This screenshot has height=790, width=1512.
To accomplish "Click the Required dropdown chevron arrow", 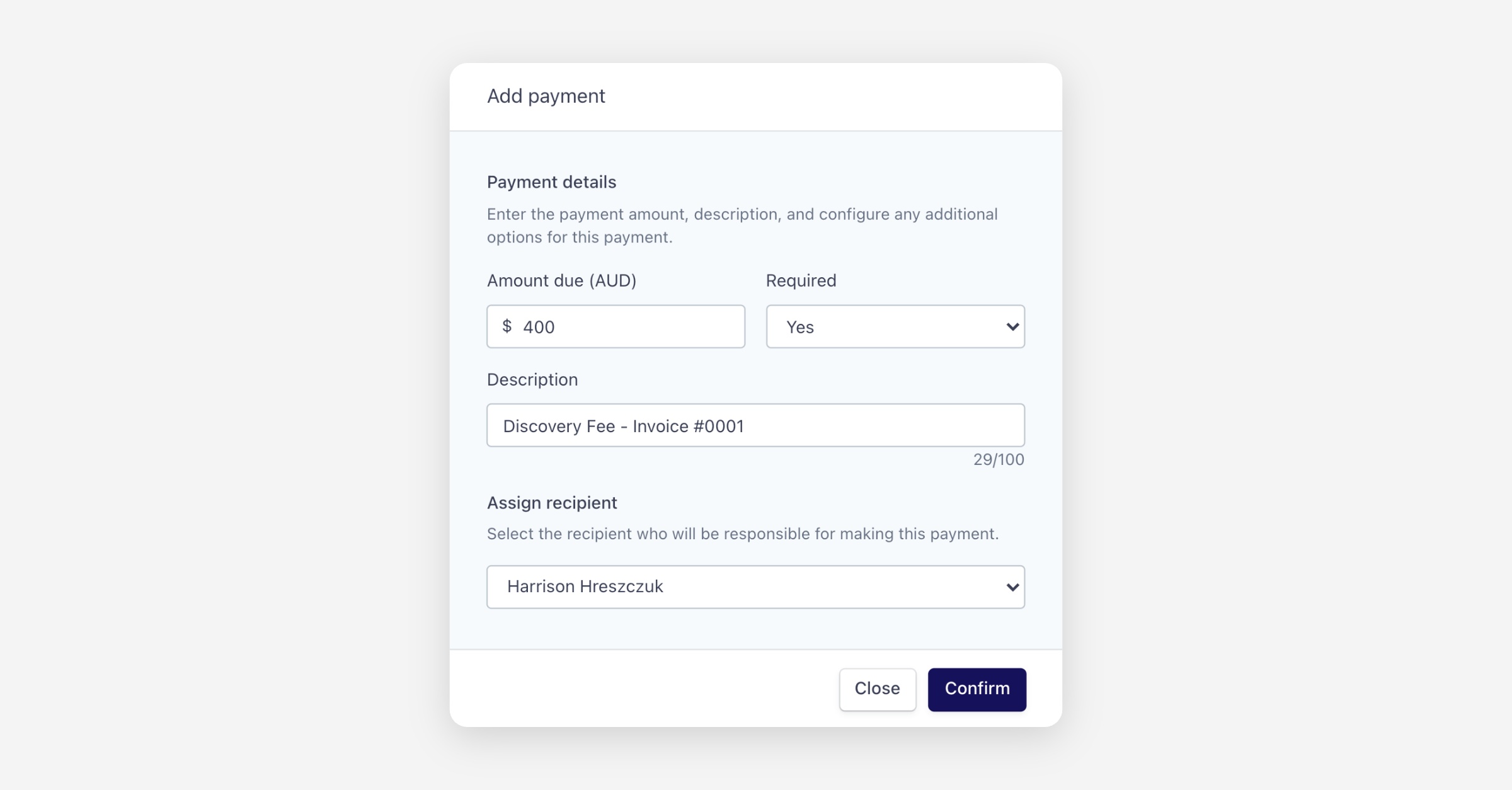I will [x=1012, y=327].
